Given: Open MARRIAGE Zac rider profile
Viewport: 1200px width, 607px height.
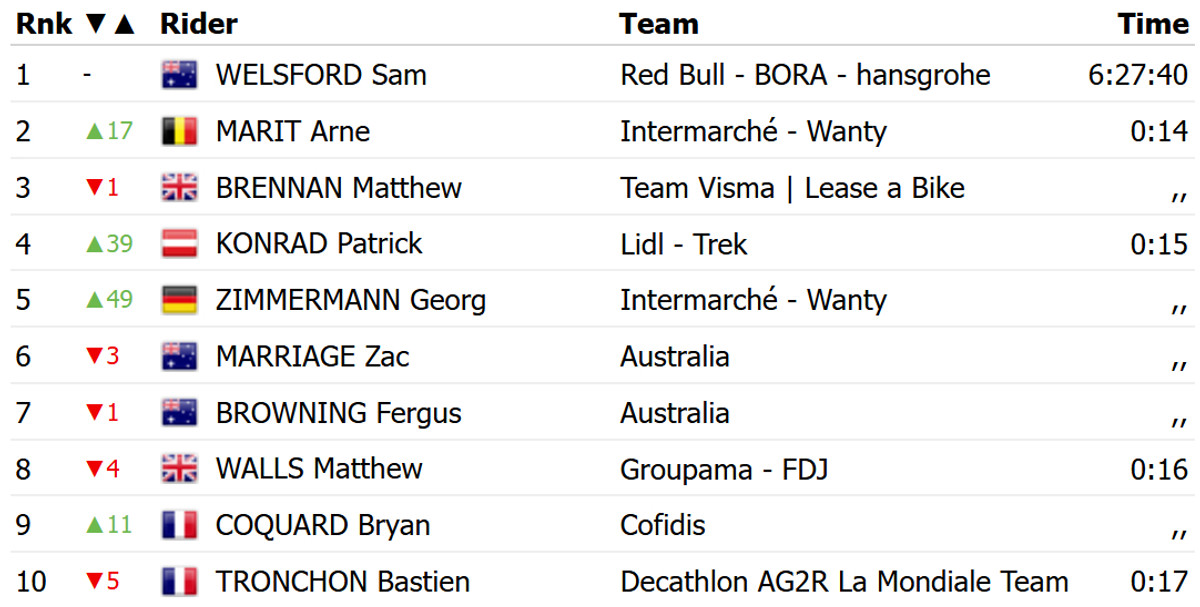Looking at the screenshot, I should click(x=312, y=357).
